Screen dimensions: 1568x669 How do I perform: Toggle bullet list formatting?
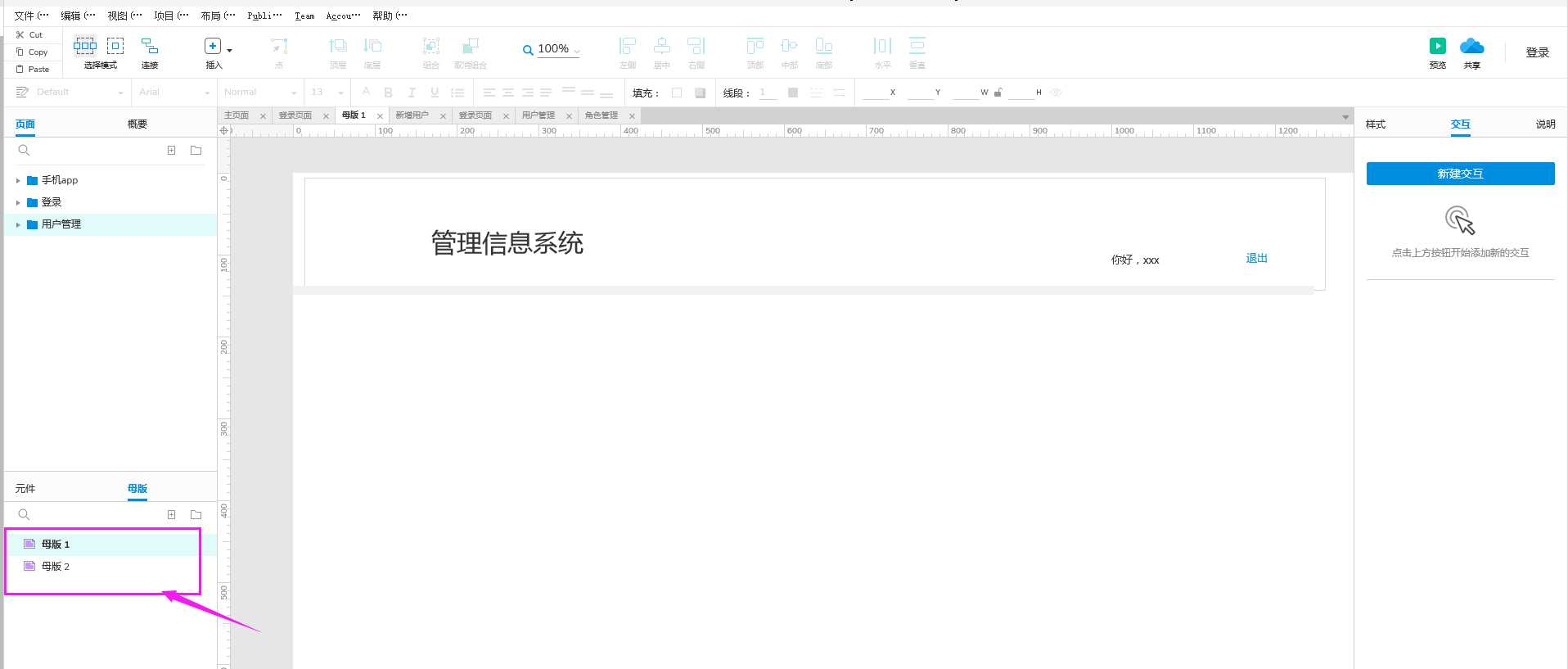click(x=457, y=93)
